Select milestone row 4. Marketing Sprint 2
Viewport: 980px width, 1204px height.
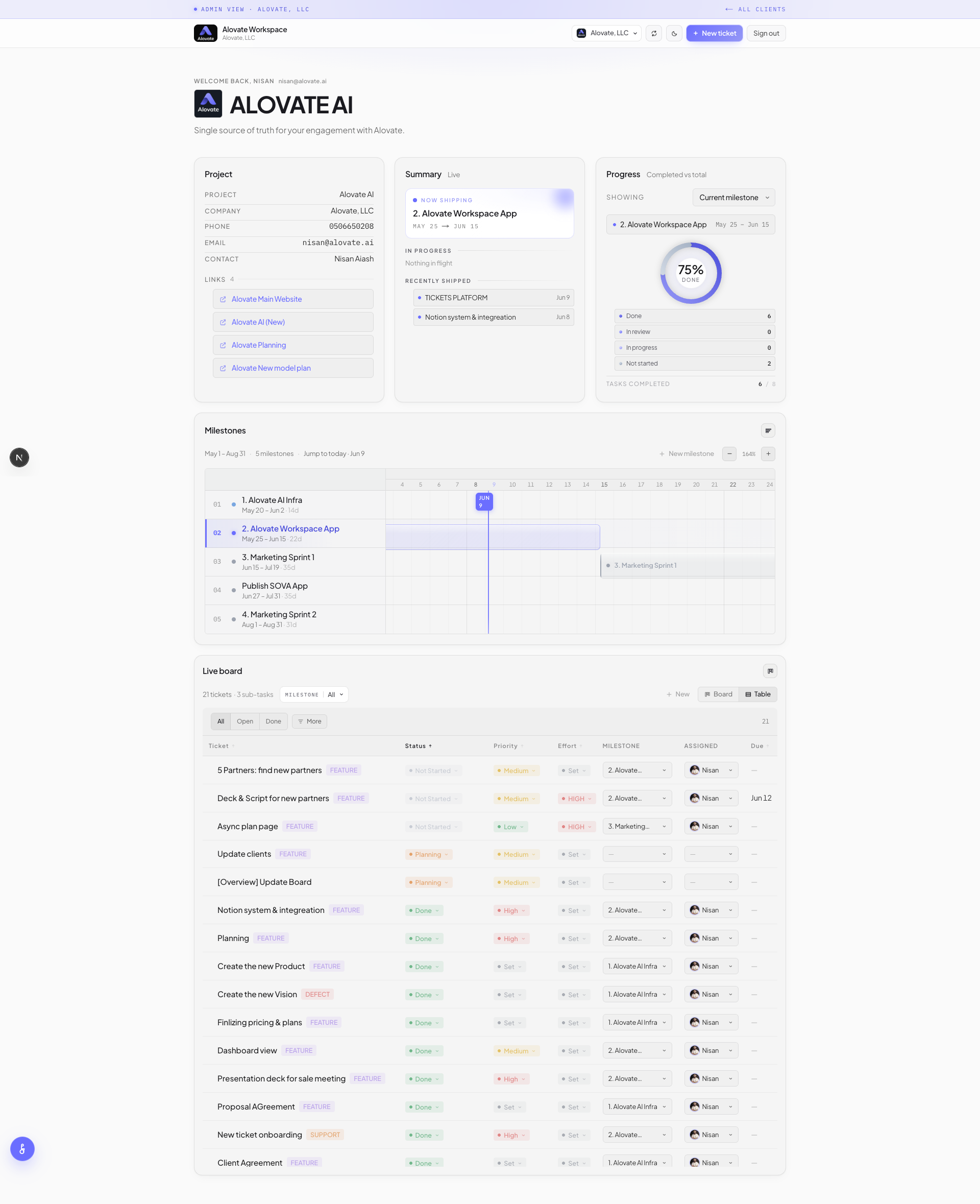click(295, 619)
